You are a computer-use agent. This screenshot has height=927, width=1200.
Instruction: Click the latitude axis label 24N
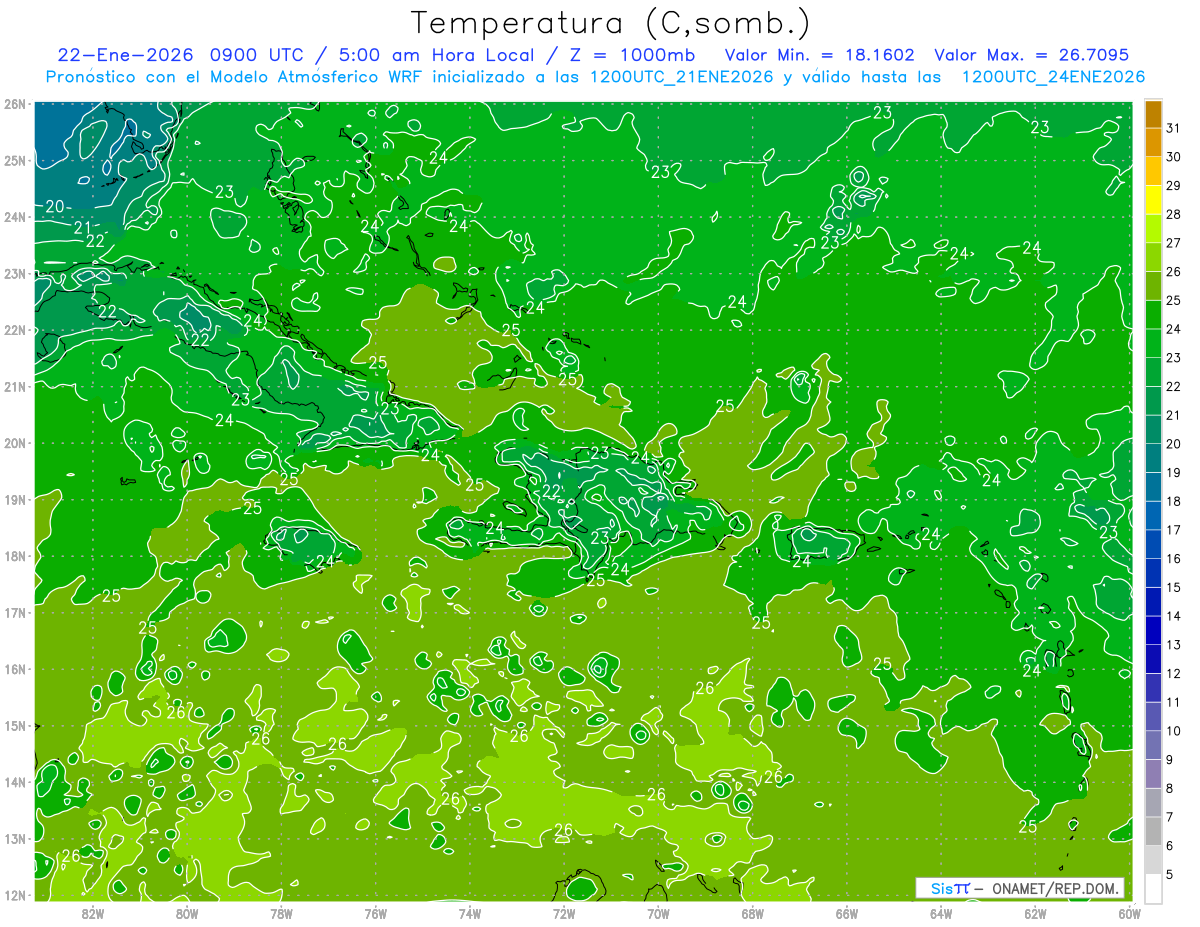pyautogui.click(x=15, y=217)
